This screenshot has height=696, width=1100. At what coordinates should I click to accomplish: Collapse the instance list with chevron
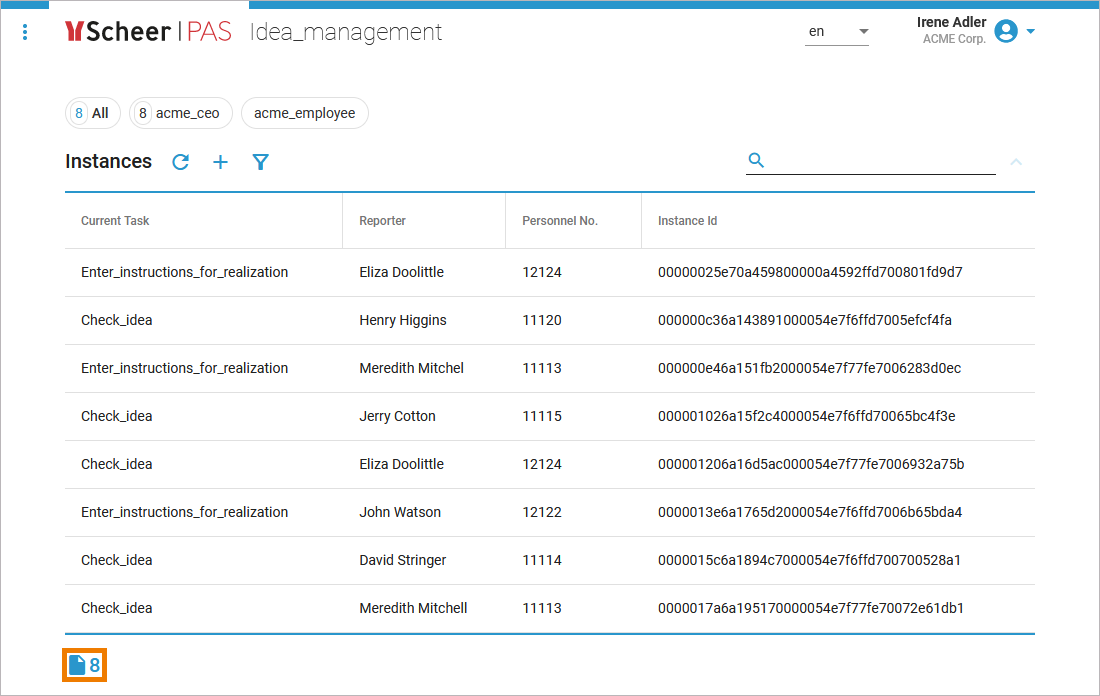[1016, 161]
